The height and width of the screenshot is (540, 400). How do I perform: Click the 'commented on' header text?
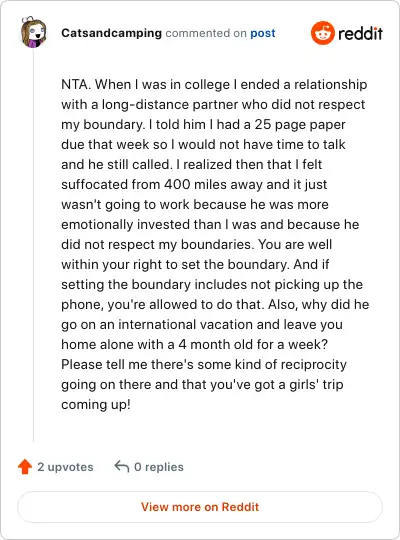[x=206, y=33]
